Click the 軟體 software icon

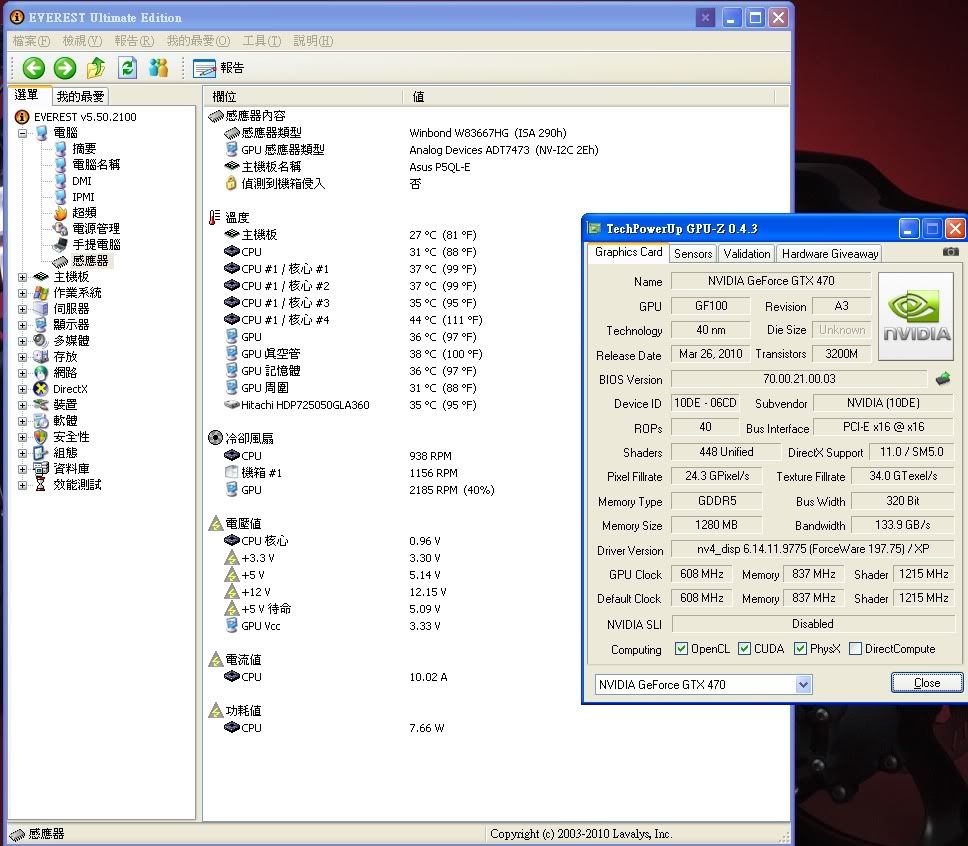click(41, 421)
